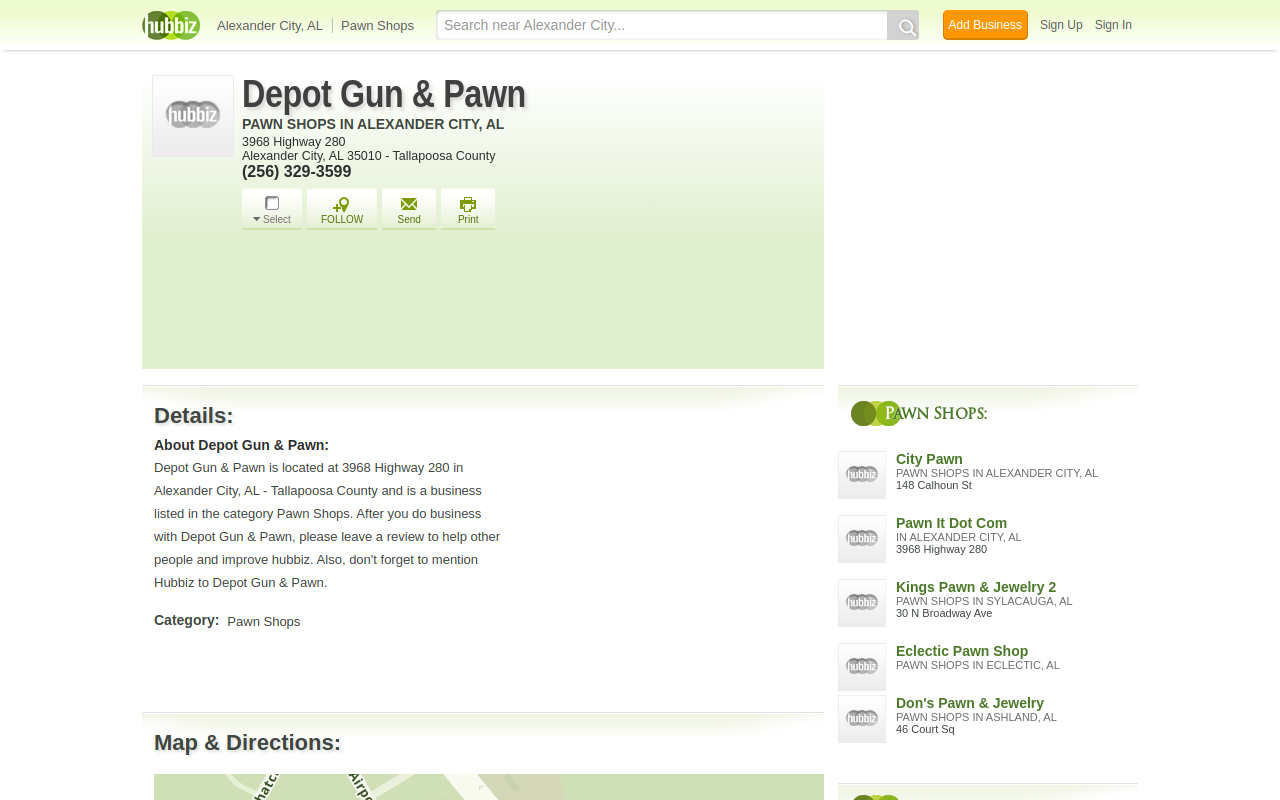Open the City Pawn listing

tap(929, 459)
